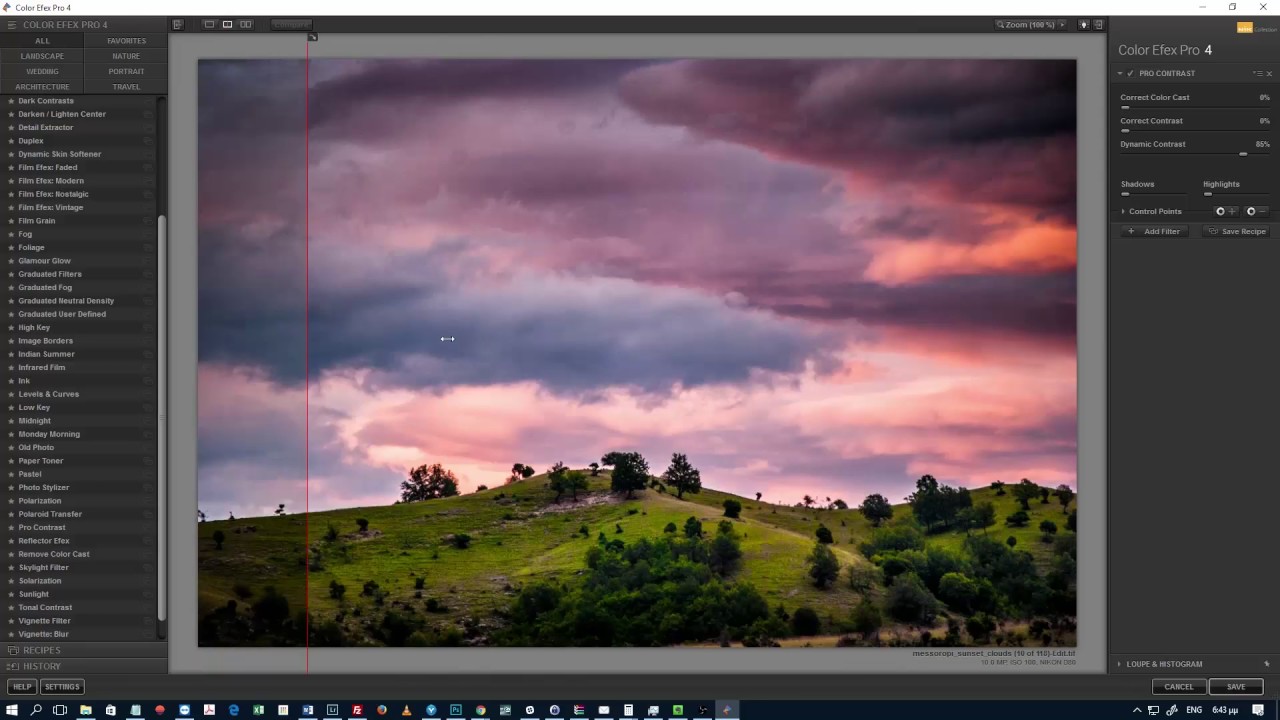1280x720 pixels.
Task: Expand the Control Points section
Action: click(1123, 212)
